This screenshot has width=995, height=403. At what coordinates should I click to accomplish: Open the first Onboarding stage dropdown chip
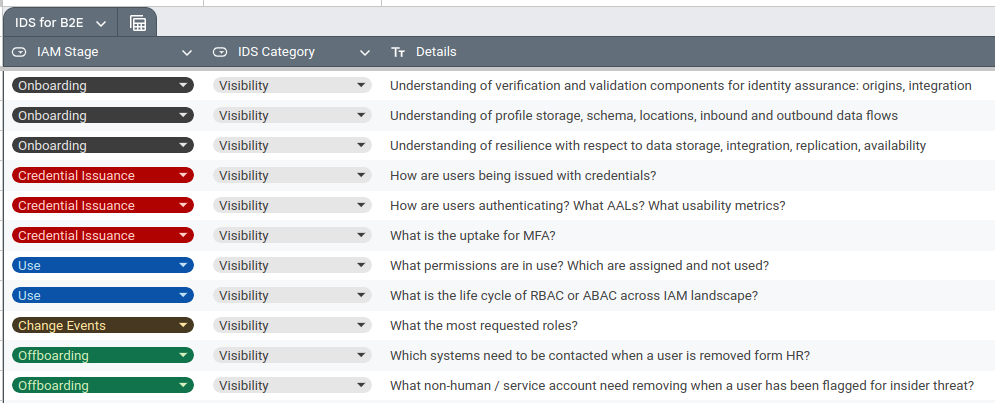[x=102, y=86]
